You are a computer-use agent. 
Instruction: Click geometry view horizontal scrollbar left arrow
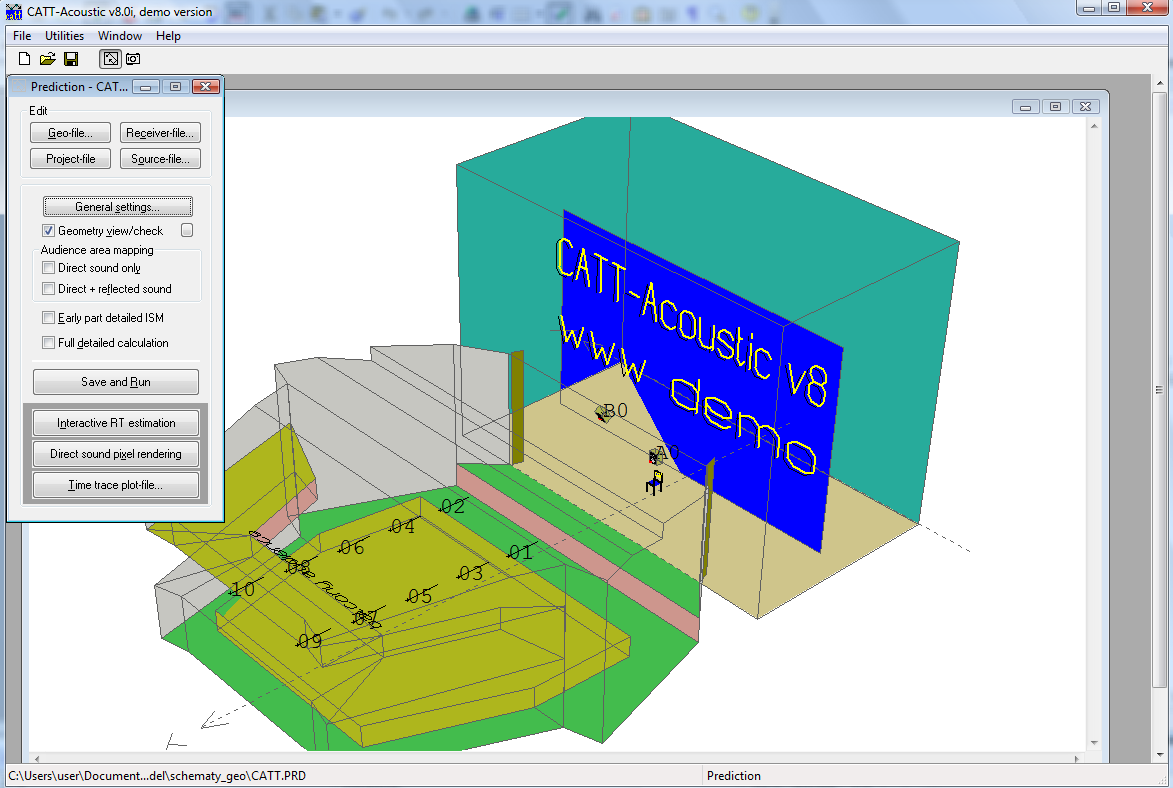[36, 758]
